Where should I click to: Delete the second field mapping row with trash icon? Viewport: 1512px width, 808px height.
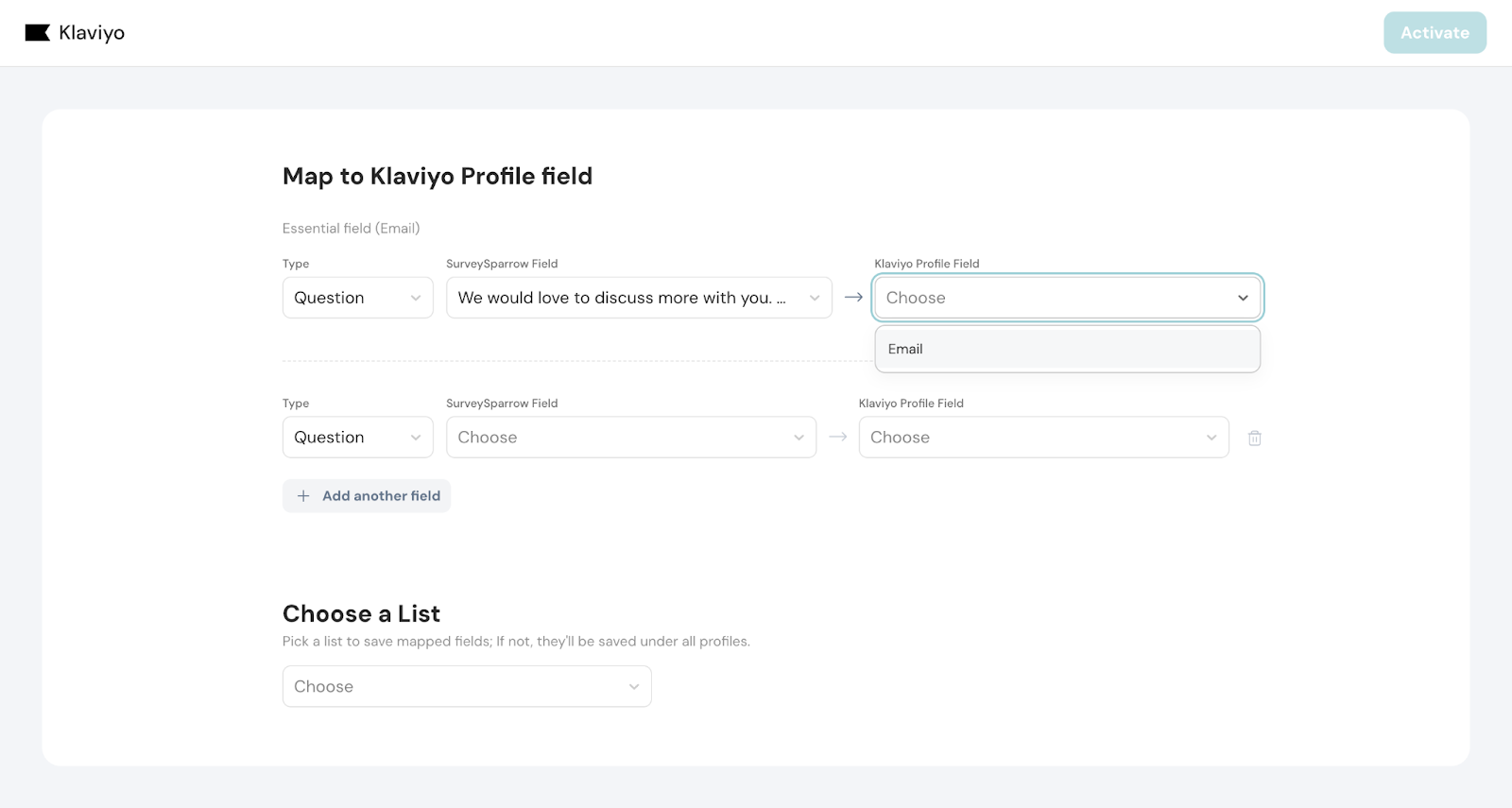[x=1254, y=438]
